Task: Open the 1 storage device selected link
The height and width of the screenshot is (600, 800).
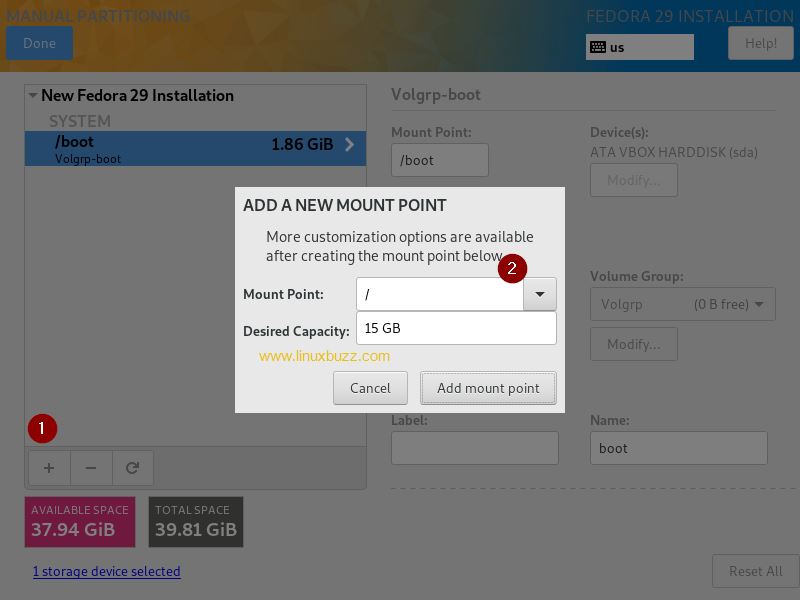Action: [x=107, y=571]
